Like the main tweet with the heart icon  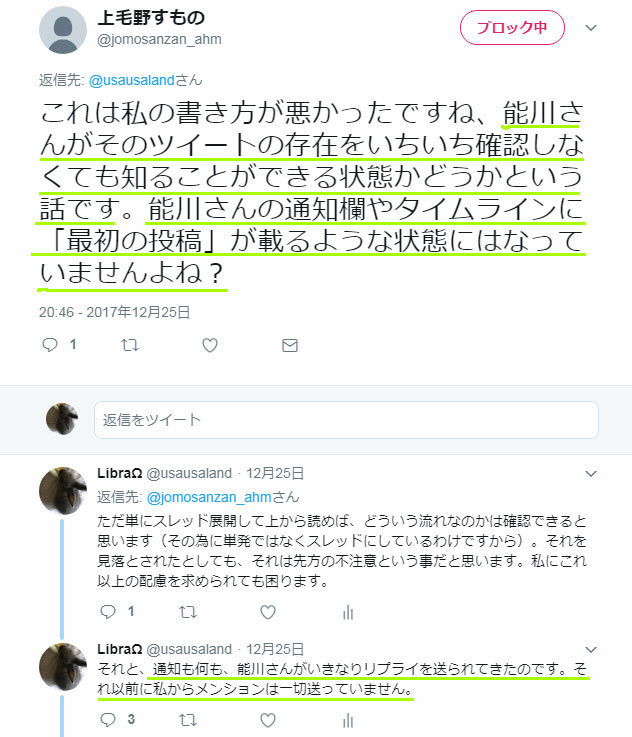(210, 345)
